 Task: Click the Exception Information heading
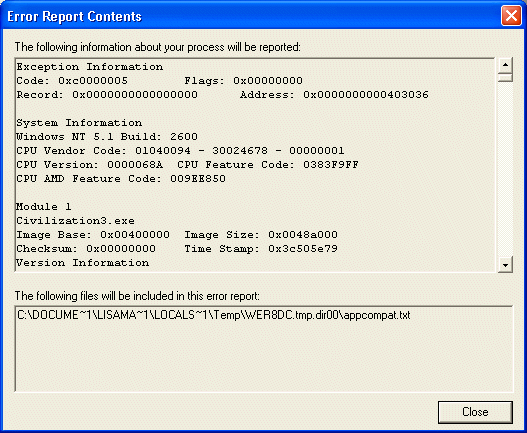pyautogui.click(x=90, y=67)
